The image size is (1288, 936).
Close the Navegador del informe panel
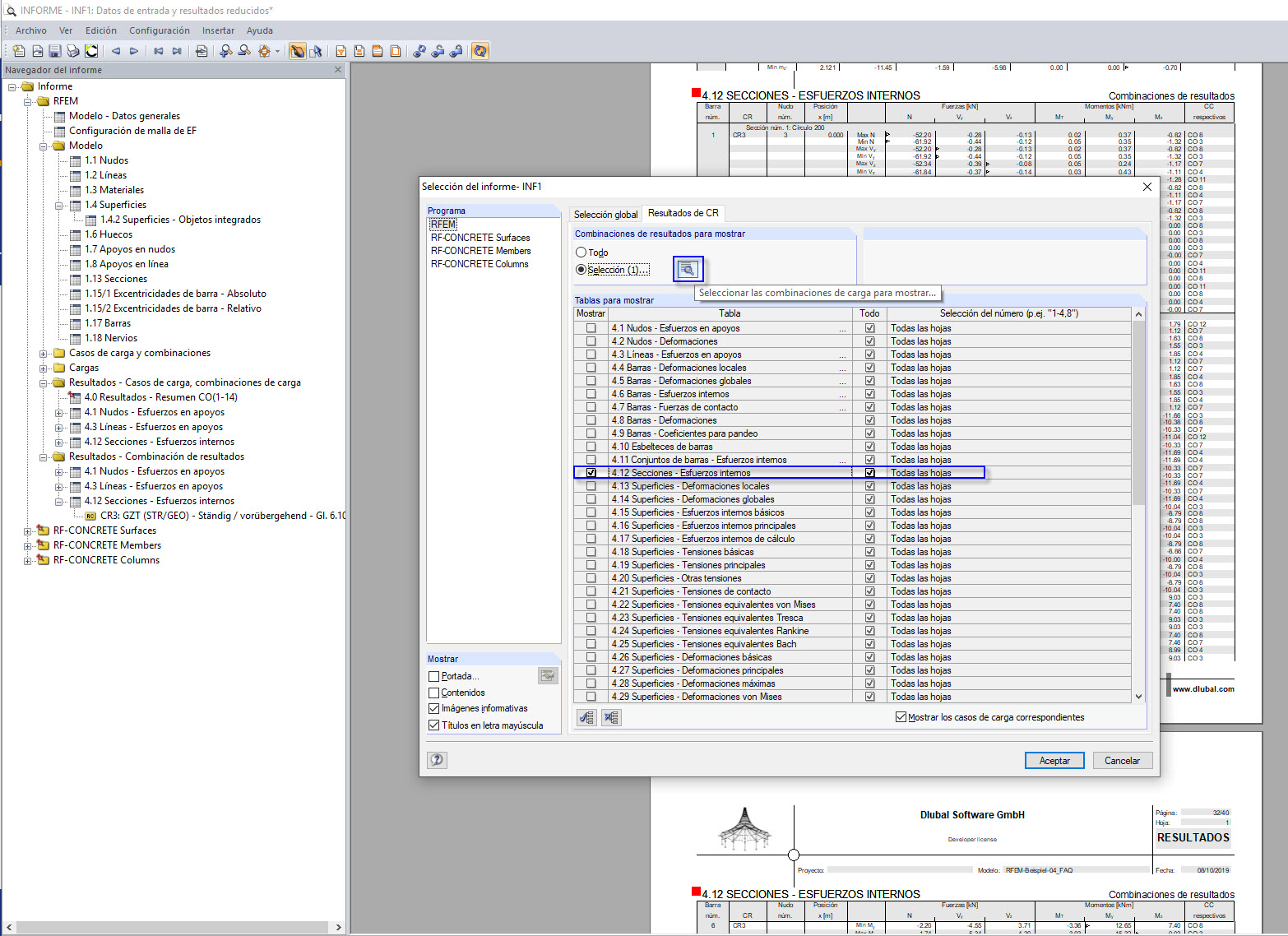point(338,70)
